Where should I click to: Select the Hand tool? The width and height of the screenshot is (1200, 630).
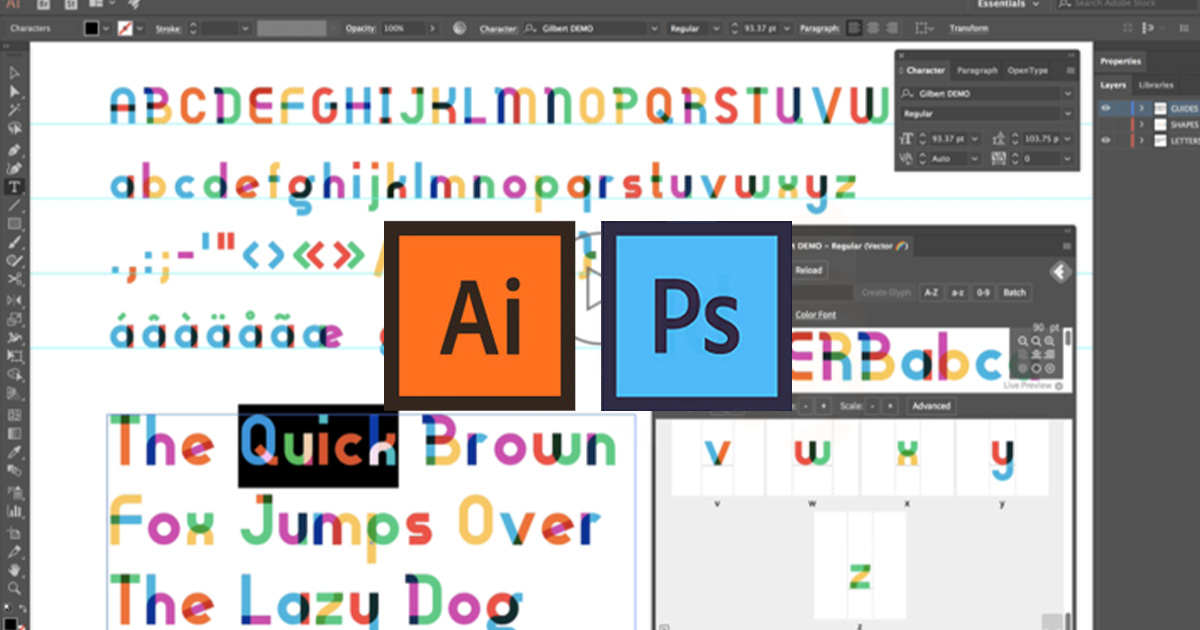click(x=15, y=570)
